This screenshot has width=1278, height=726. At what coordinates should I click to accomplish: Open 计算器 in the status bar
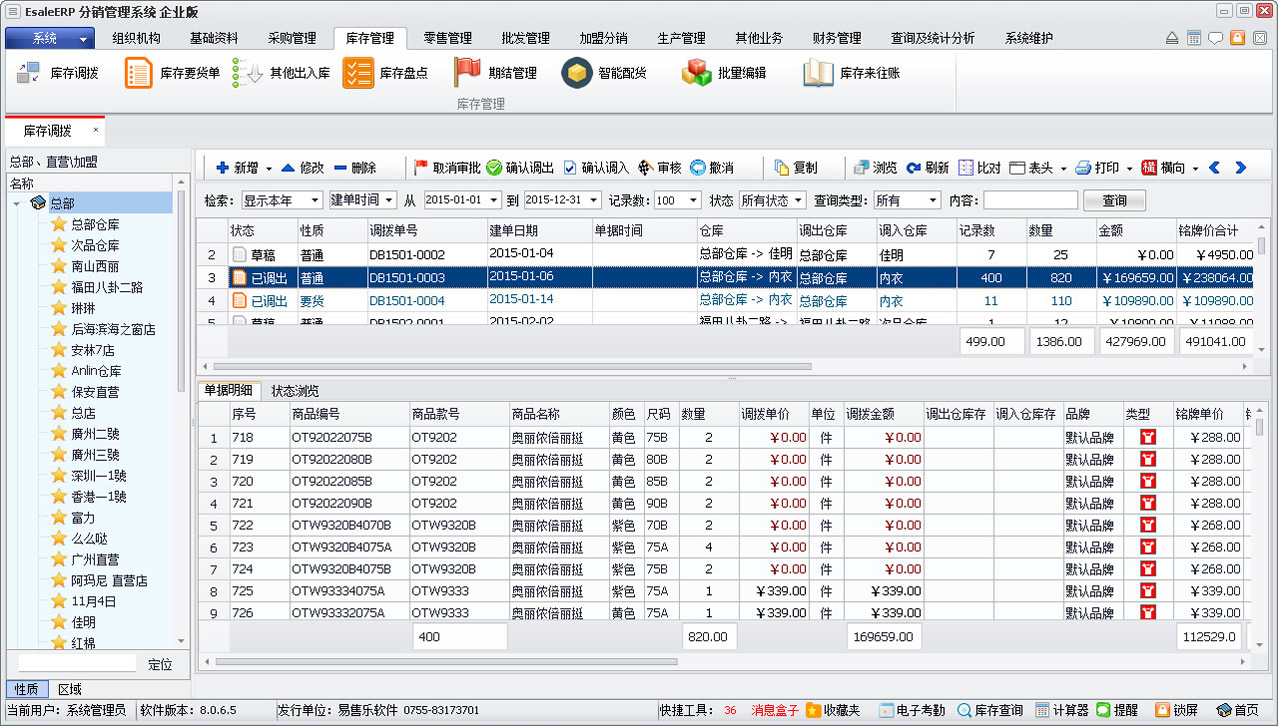tap(1042, 710)
